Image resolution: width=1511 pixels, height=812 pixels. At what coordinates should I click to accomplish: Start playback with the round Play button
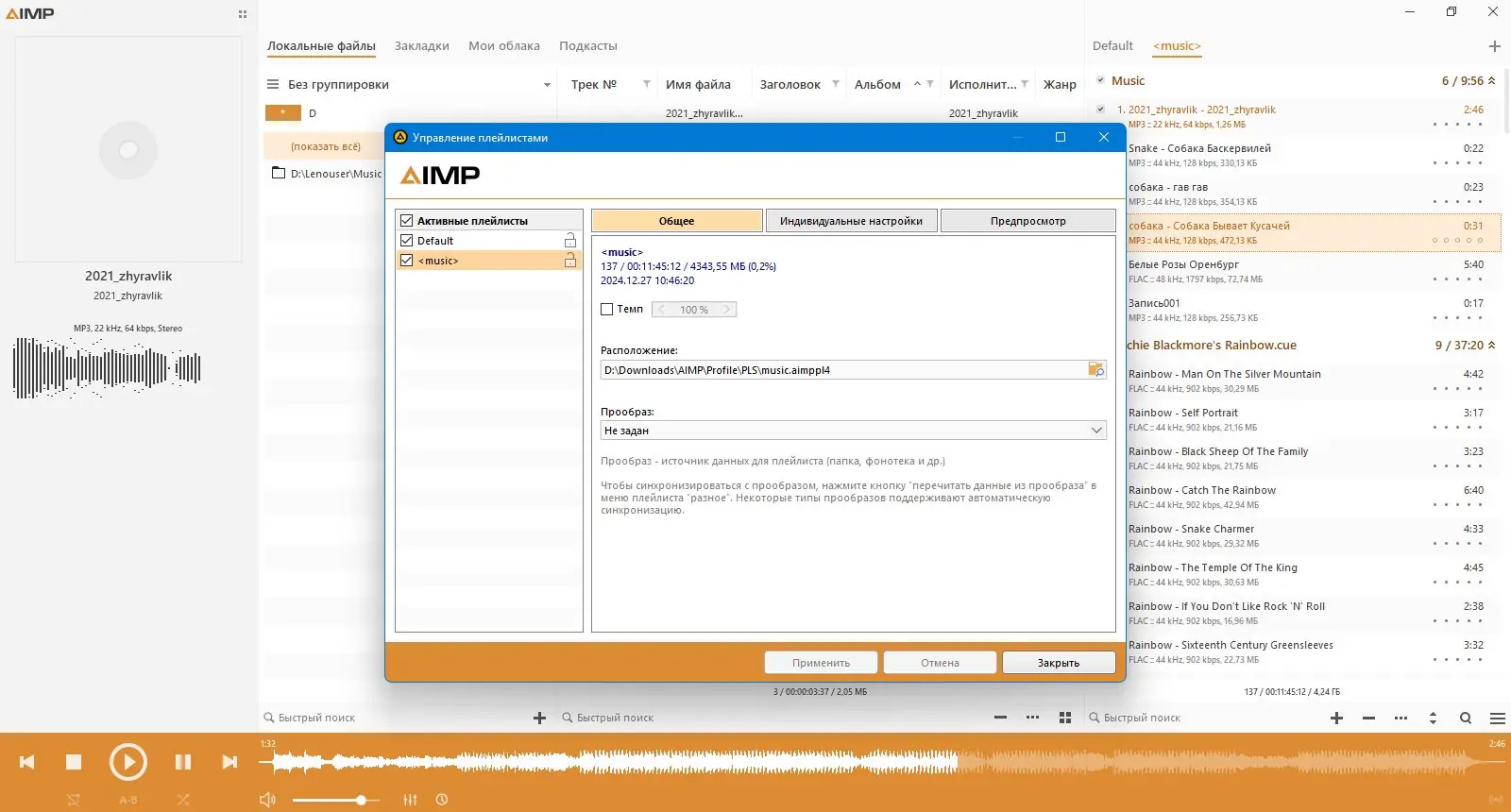click(128, 762)
